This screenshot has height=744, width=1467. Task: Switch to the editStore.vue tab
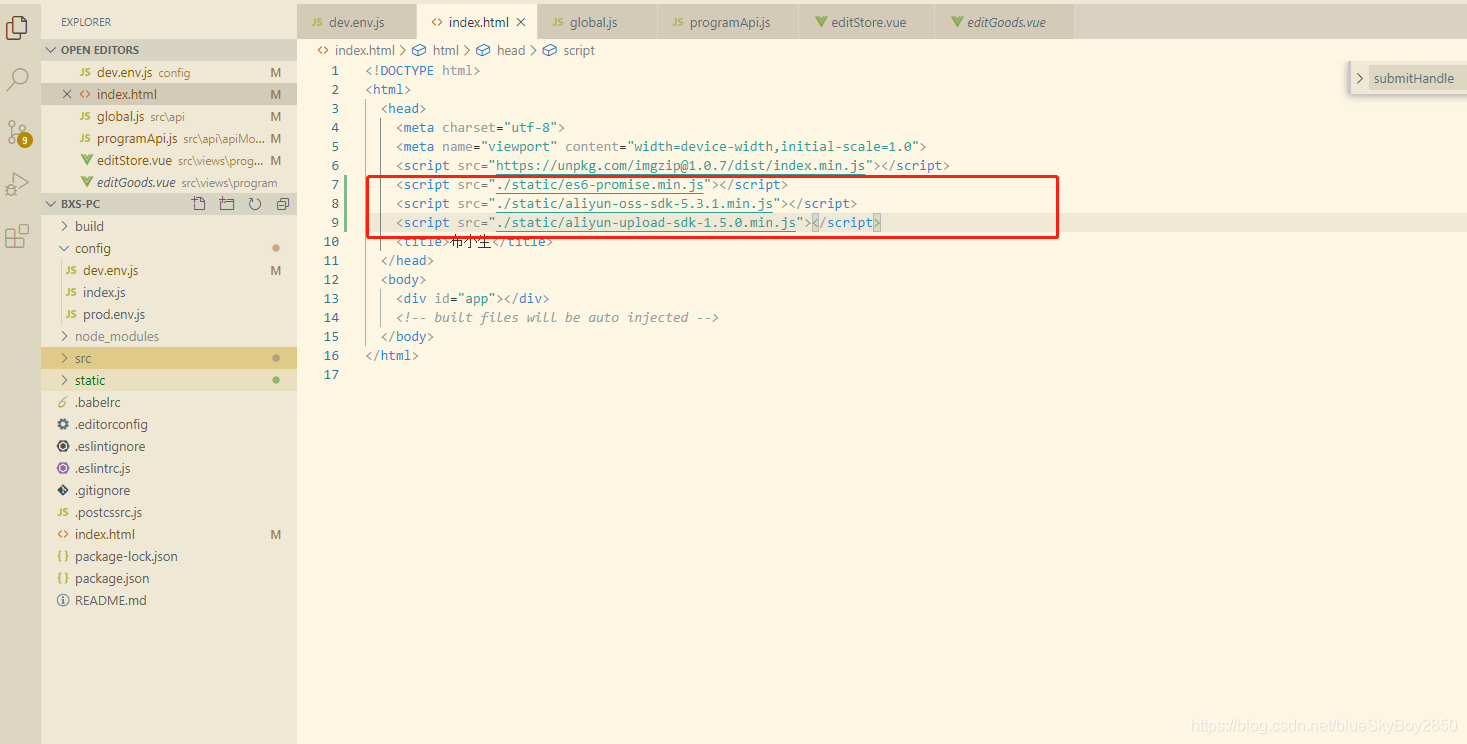868,22
